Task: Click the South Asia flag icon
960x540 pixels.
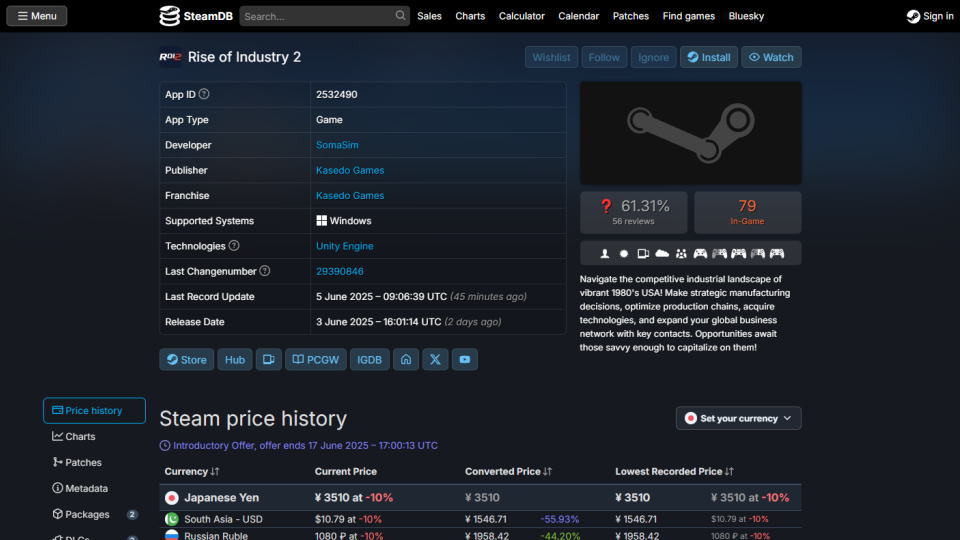Action: 171,519
